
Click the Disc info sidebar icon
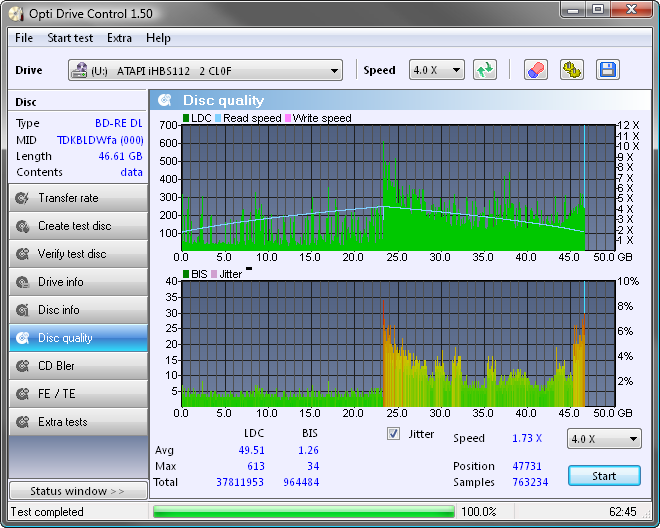pyautogui.click(x=22, y=310)
